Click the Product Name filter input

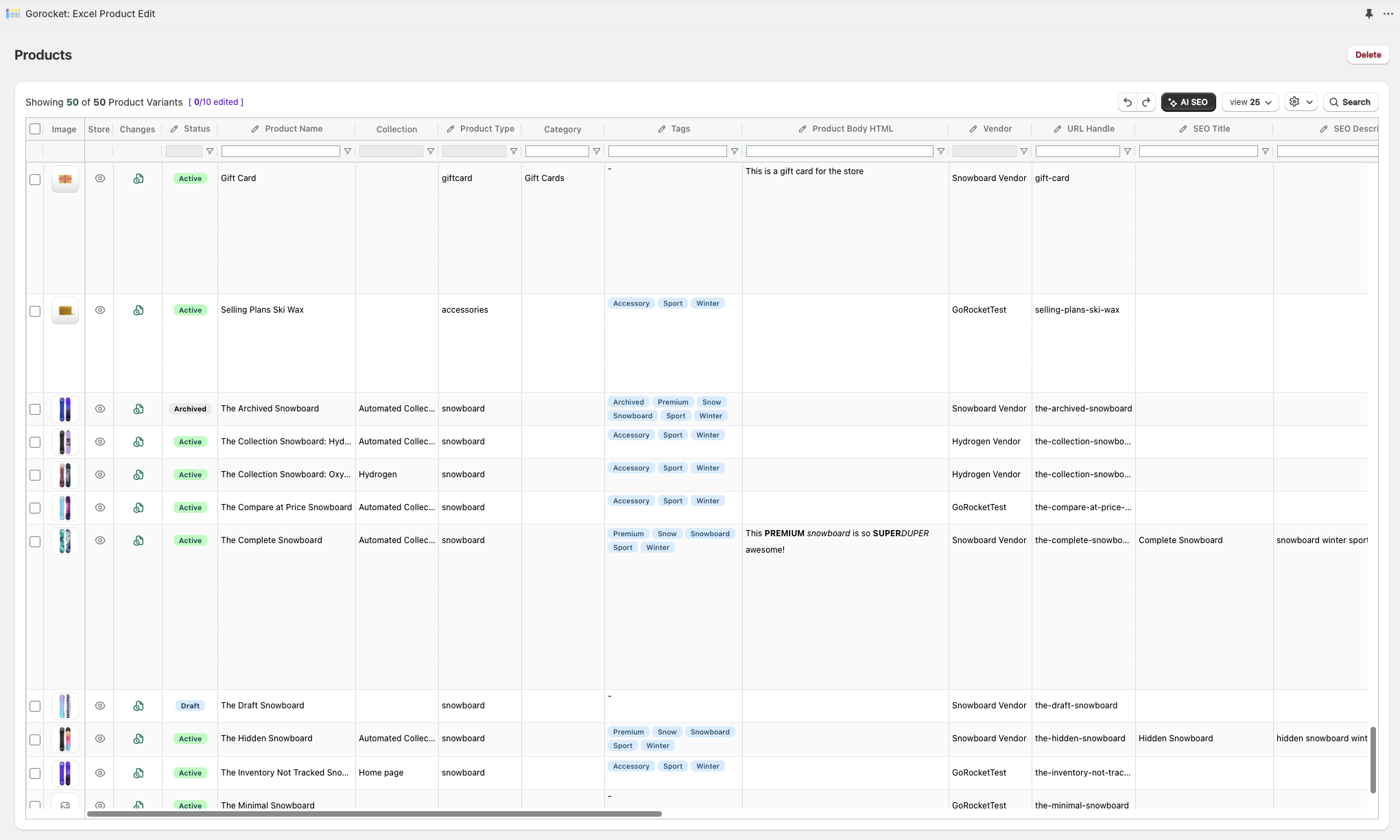tap(281, 152)
